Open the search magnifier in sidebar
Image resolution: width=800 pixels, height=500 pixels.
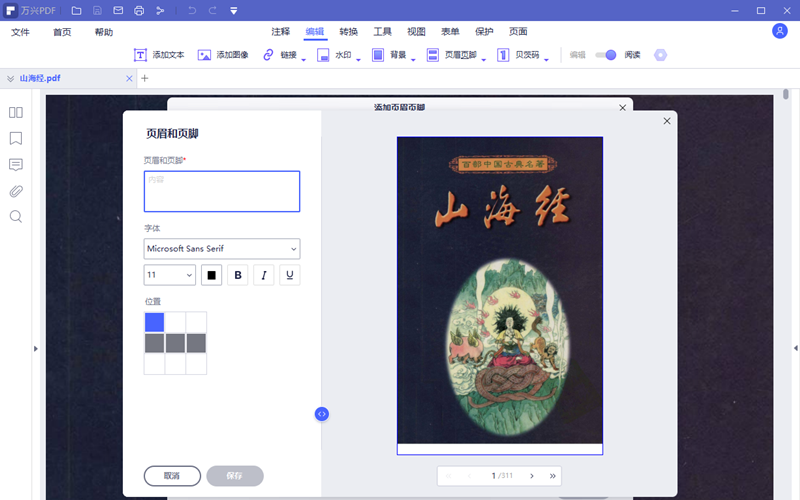pyautogui.click(x=16, y=216)
